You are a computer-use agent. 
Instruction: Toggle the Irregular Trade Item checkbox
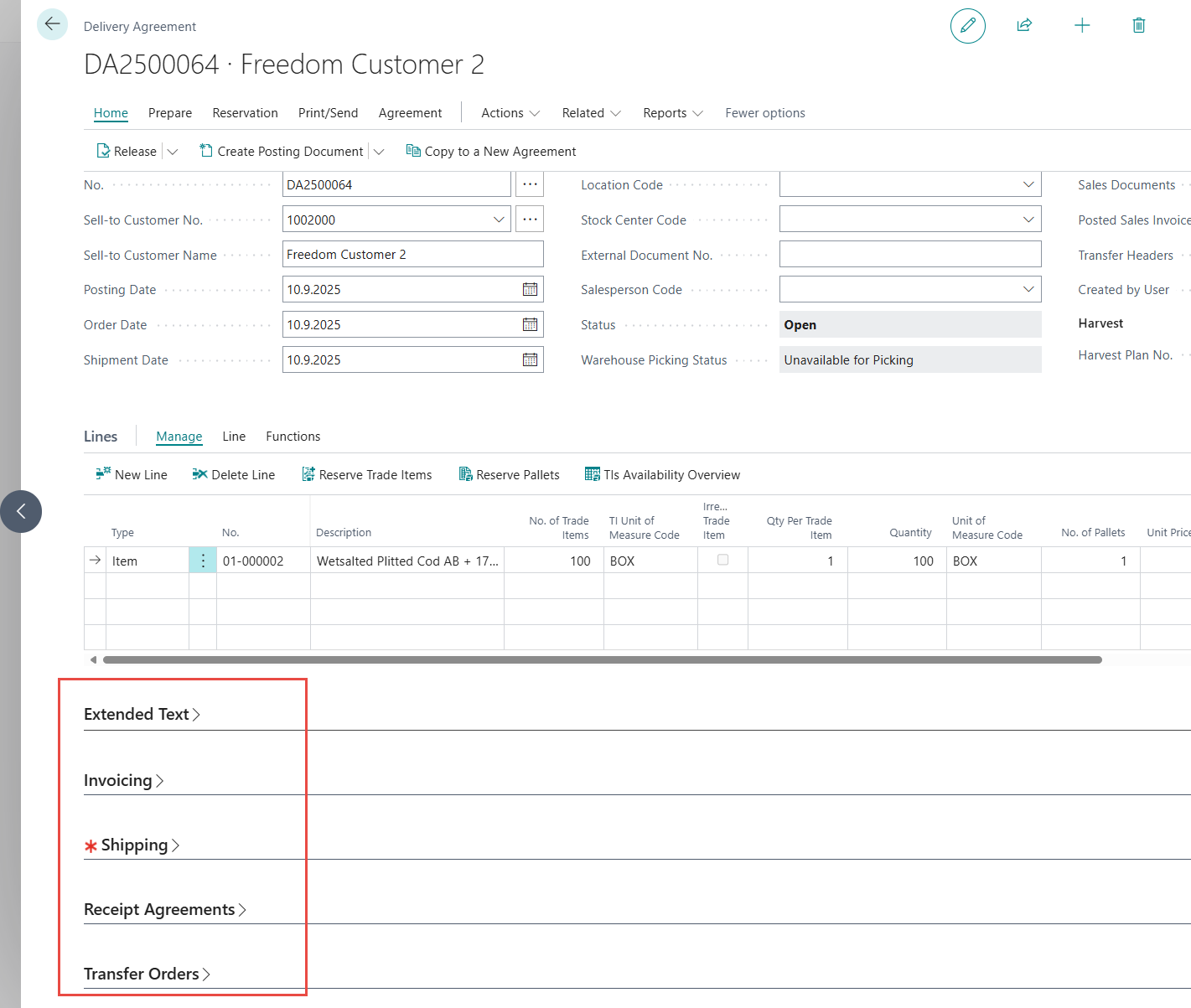722,561
